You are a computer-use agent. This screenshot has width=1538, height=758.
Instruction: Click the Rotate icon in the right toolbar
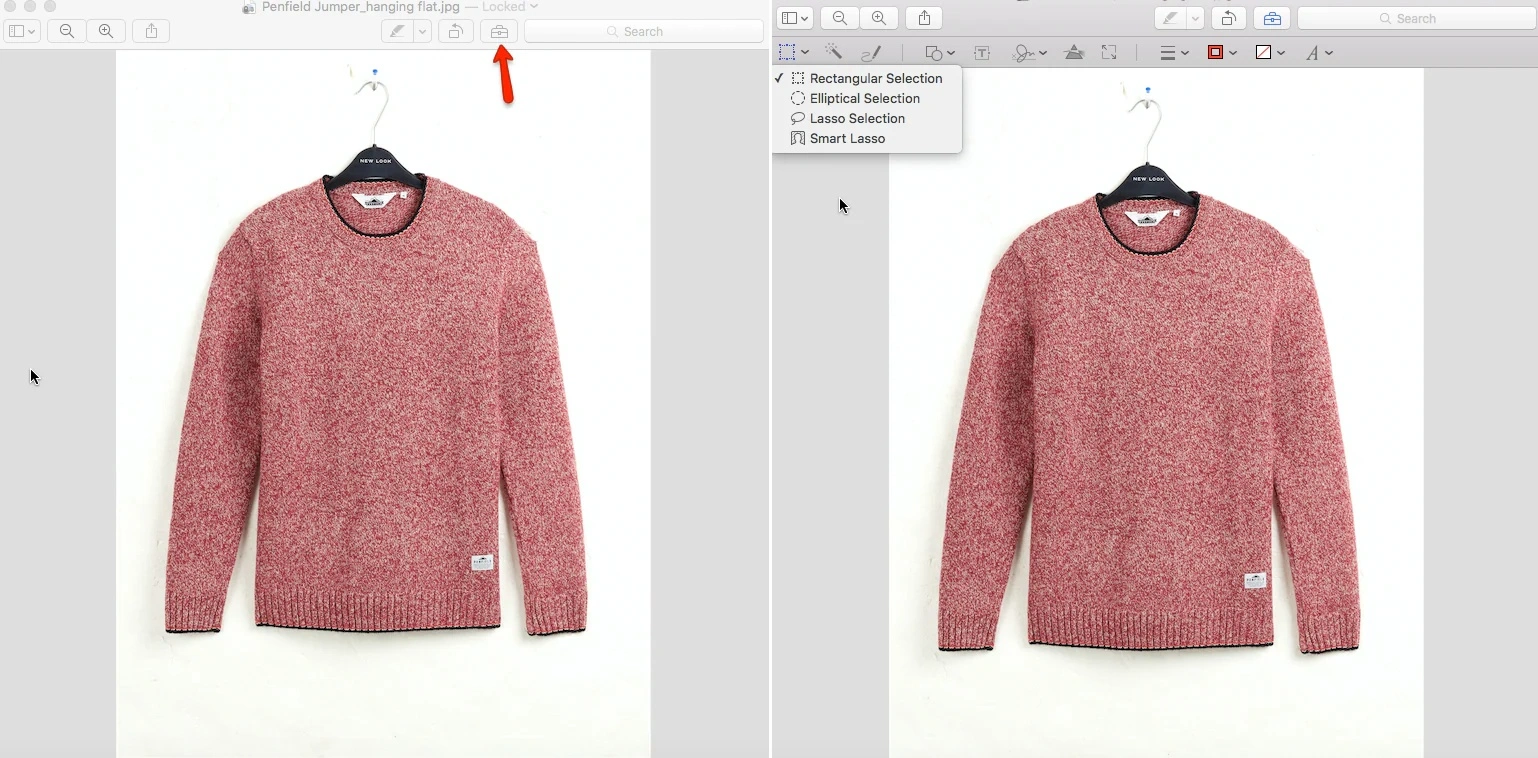[1229, 18]
